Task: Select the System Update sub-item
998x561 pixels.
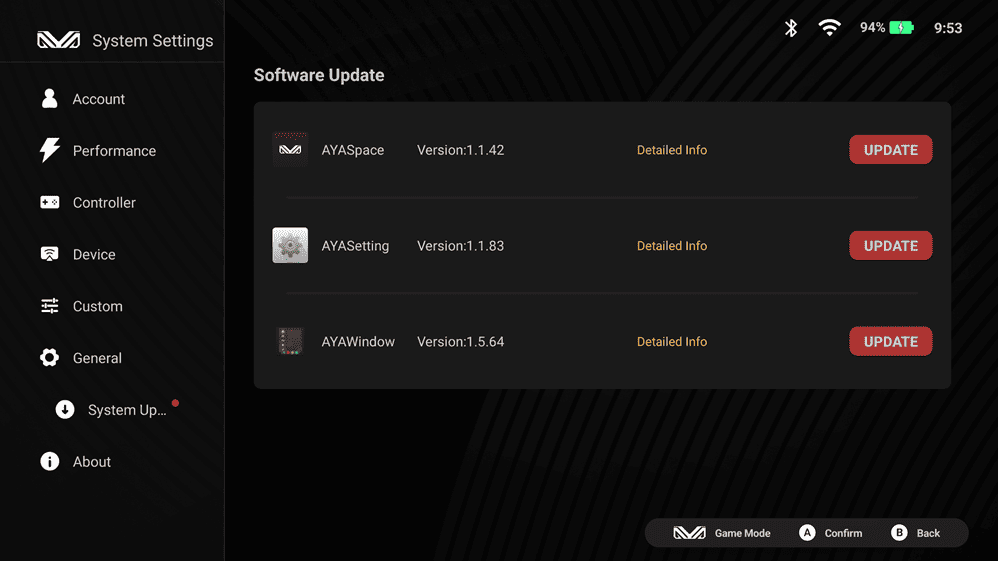Action: pos(126,410)
